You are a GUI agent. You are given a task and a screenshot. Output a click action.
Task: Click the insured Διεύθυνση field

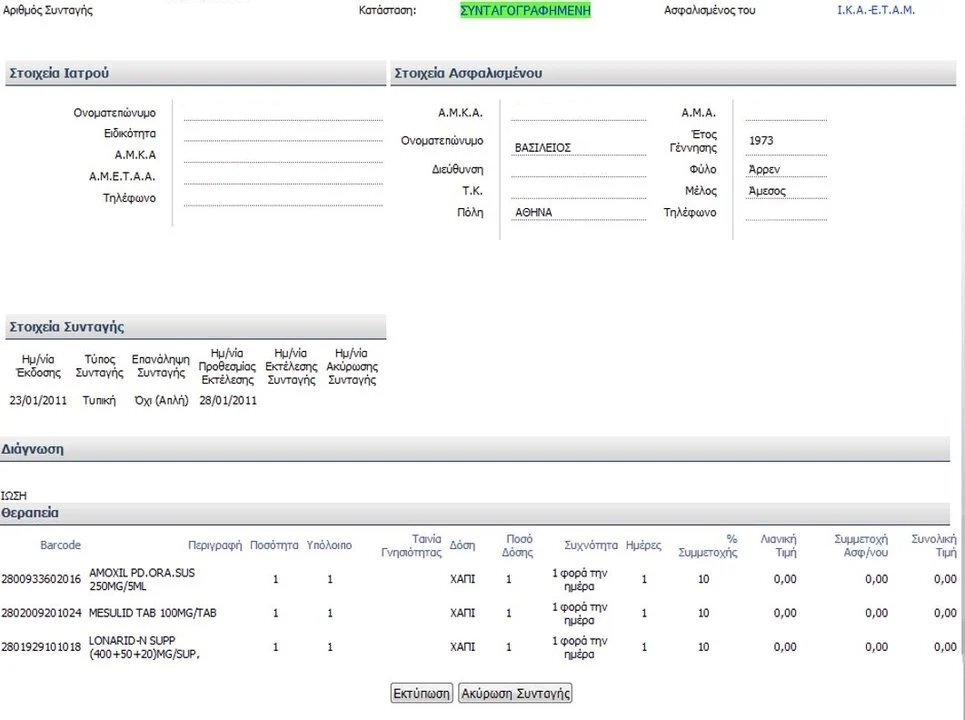(x=579, y=169)
